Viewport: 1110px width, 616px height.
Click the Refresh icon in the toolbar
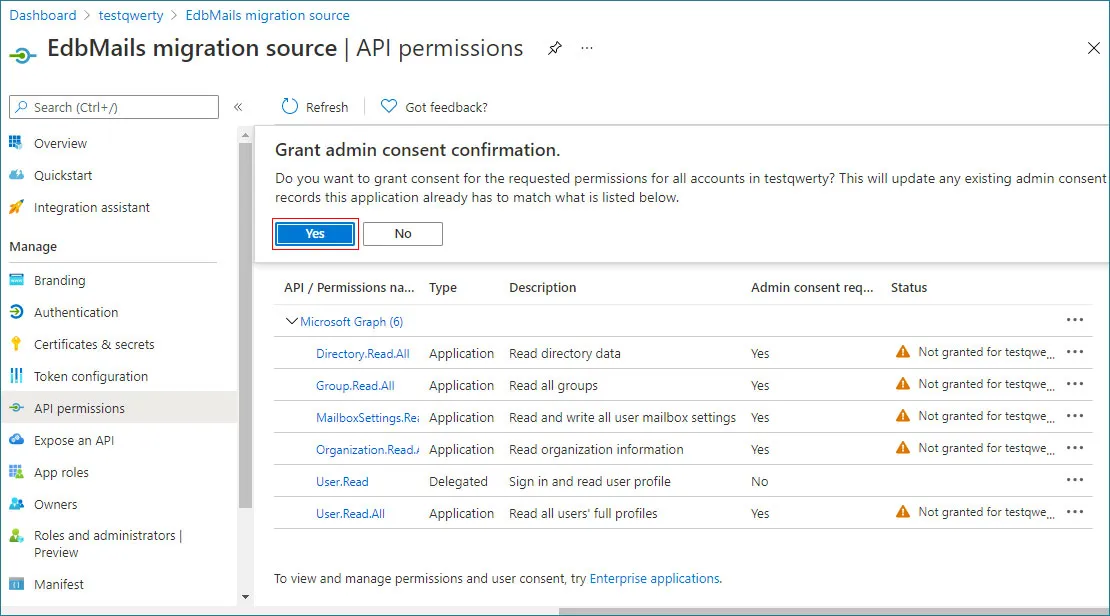290,106
